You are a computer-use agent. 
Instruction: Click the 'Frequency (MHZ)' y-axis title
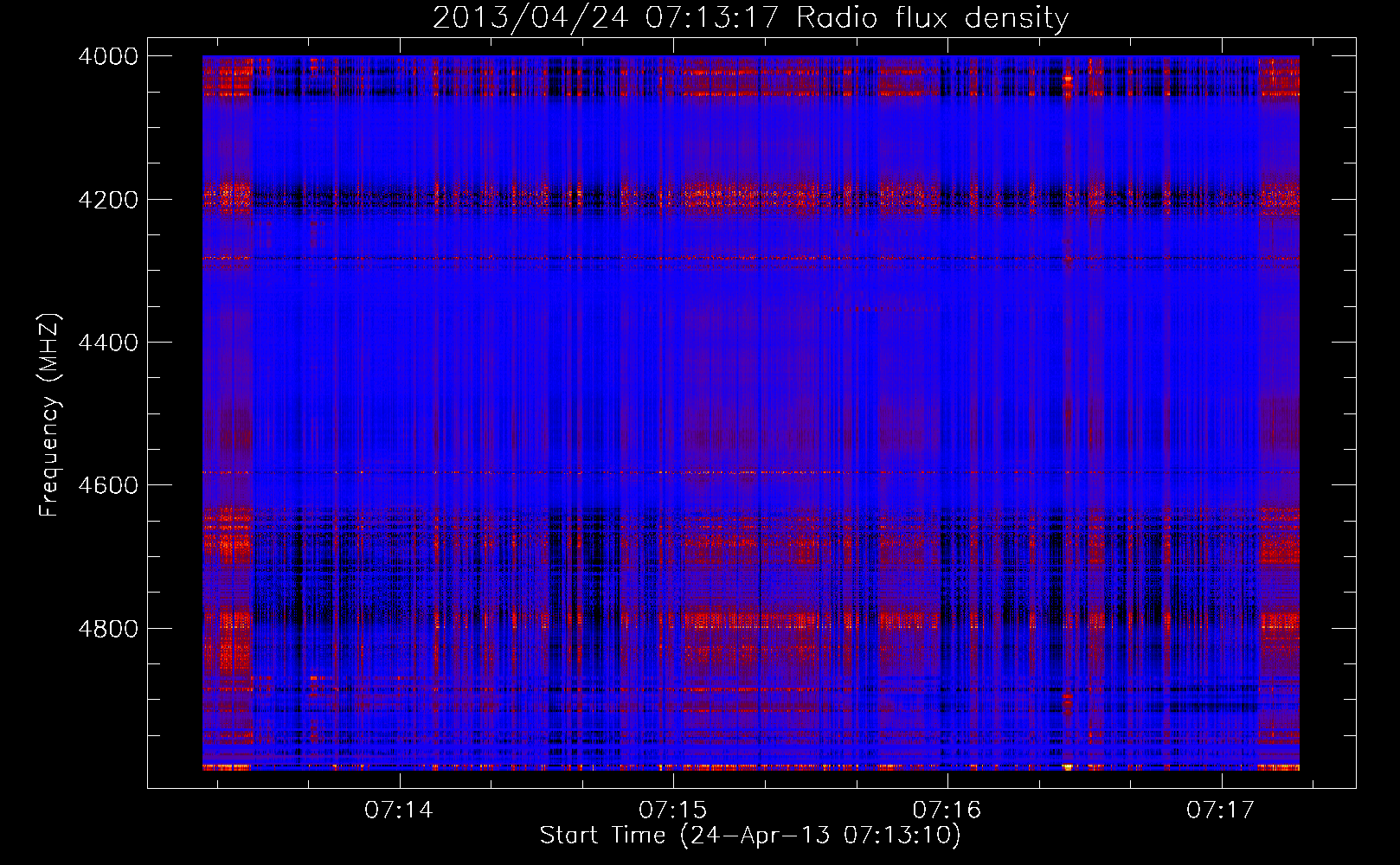pyautogui.click(x=50, y=415)
